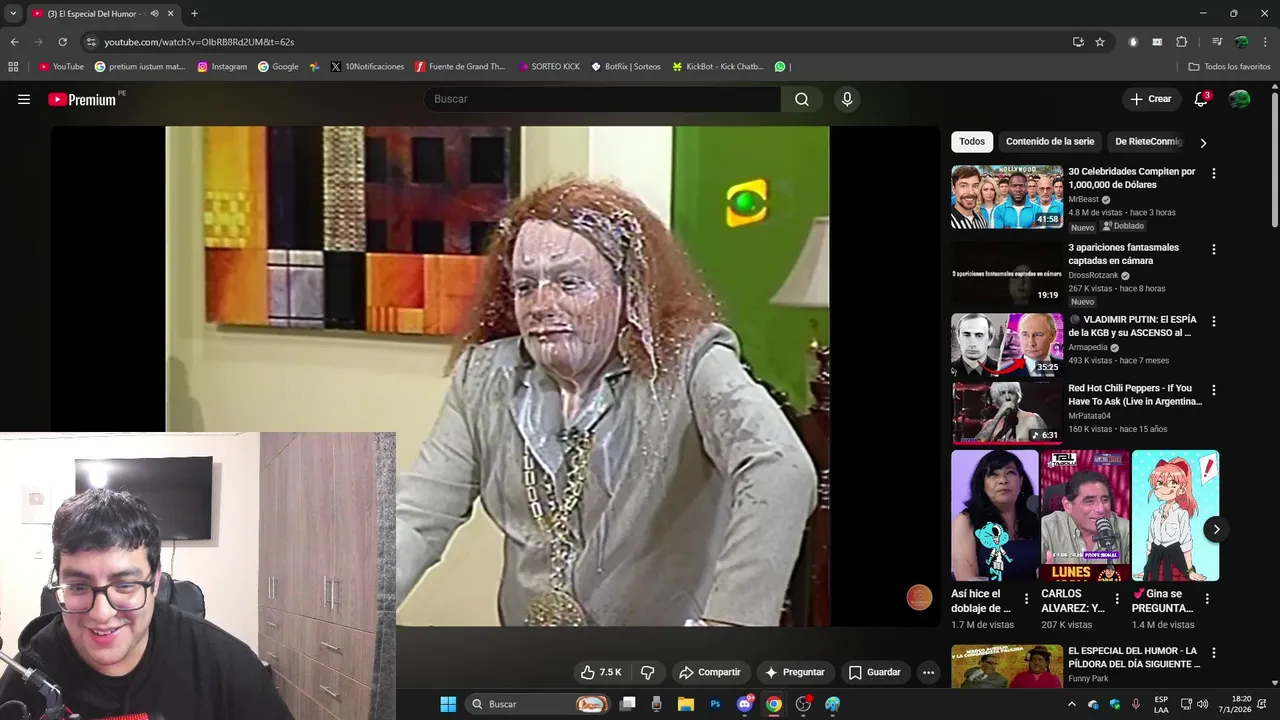The width and height of the screenshot is (1280, 720).
Task: Go to YouTube Premium home logo
Action: (82, 99)
